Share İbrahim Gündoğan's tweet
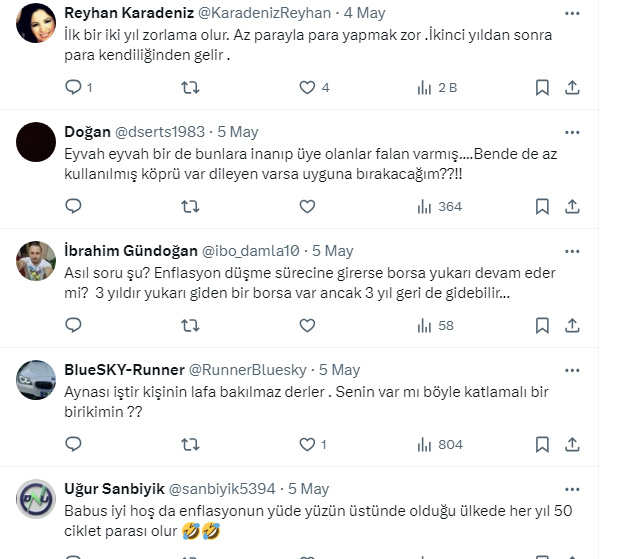This screenshot has height=559, width=619. pyautogui.click(x=572, y=326)
